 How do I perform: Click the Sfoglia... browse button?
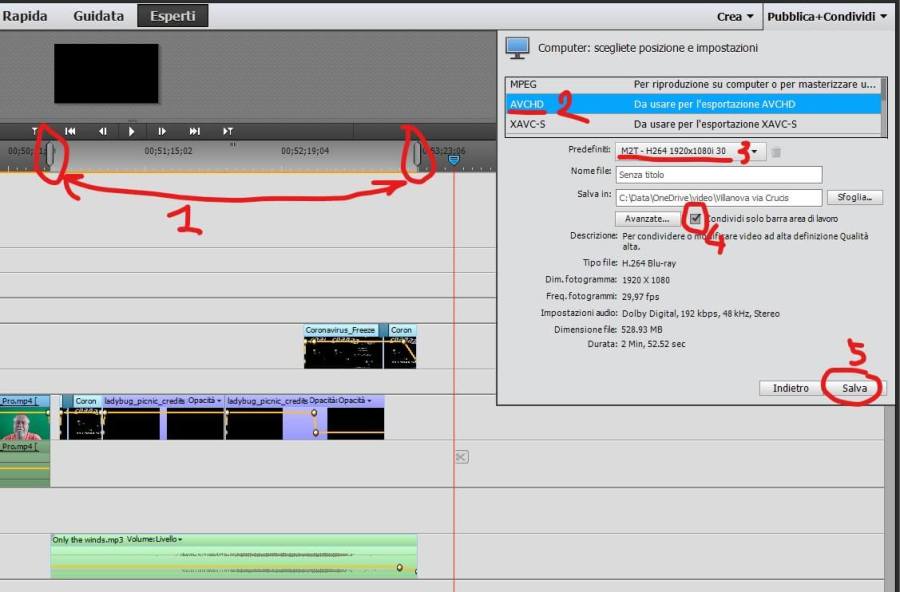pos(855,198)
